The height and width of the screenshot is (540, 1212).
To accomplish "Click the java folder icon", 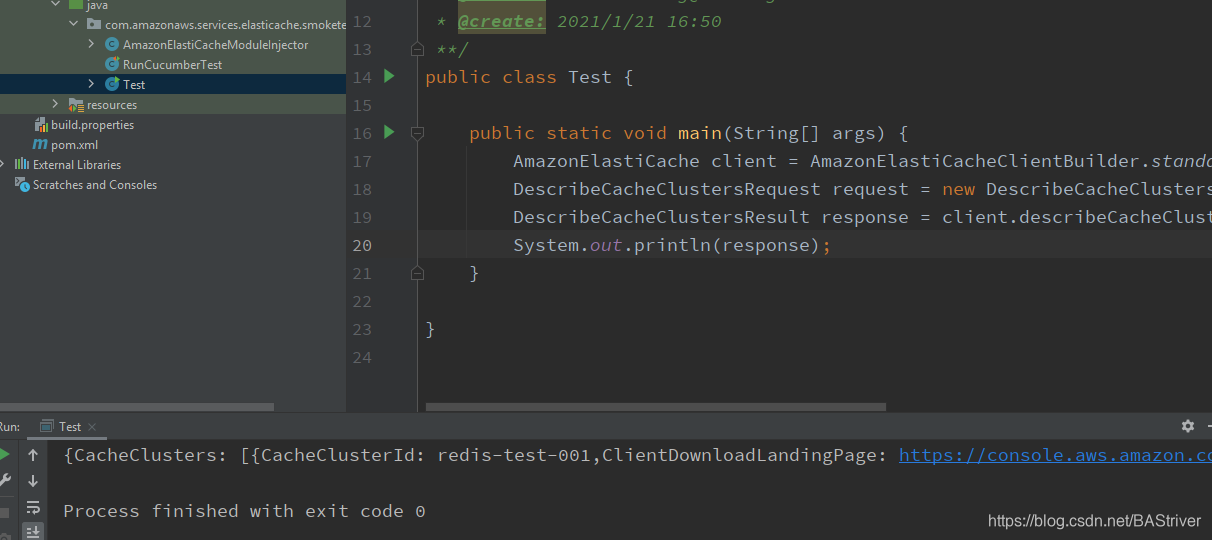I will coord(76,5).
